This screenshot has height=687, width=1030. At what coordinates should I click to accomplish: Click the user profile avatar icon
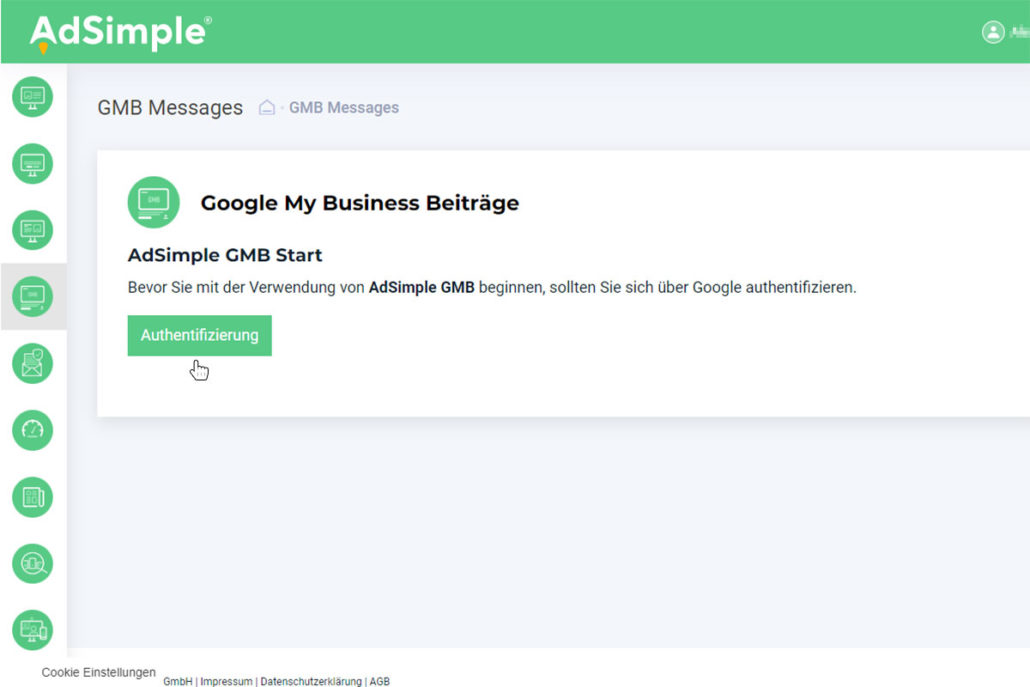pyautogui.click(x=993, y=32)
